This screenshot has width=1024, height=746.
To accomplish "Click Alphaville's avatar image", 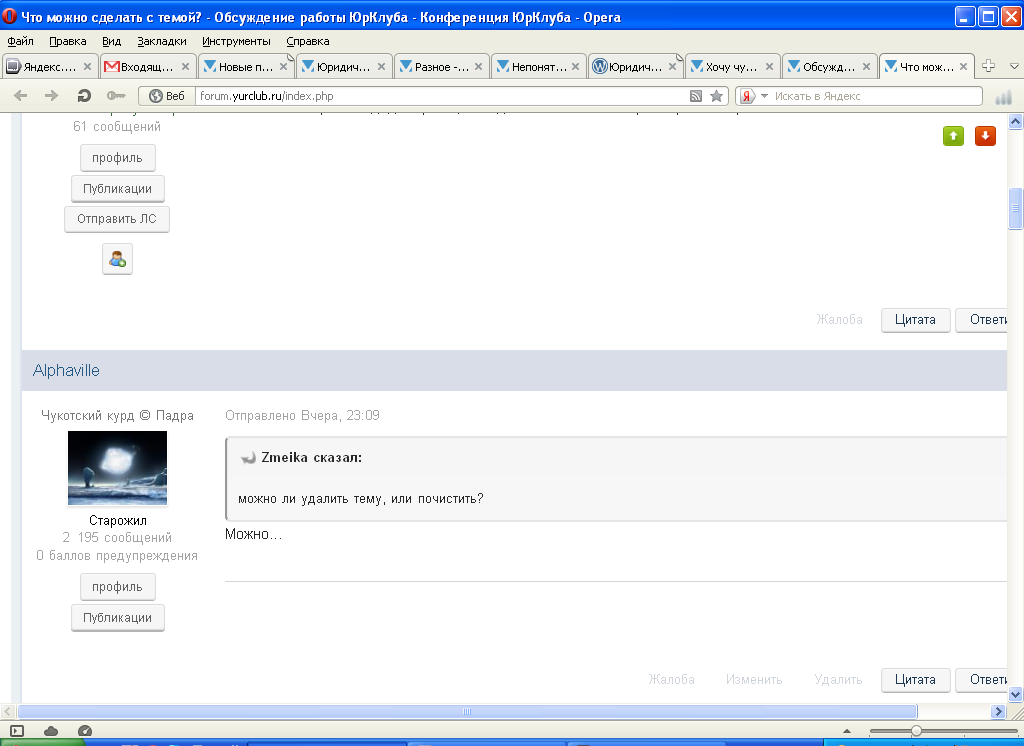I will (x=117, y=468).
